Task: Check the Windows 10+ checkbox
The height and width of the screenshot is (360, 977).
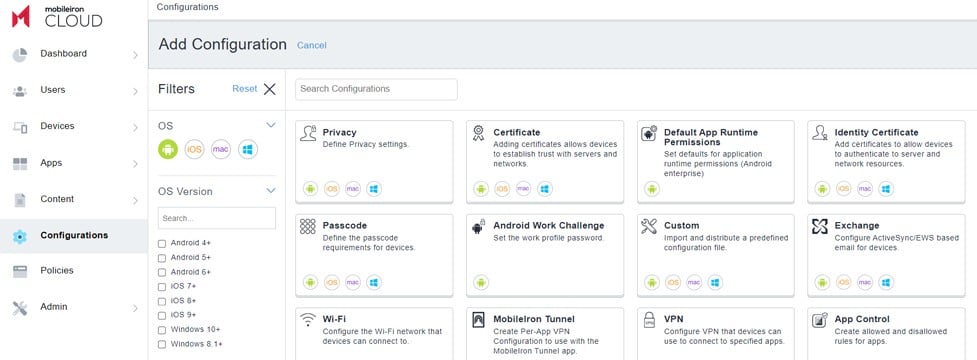Action: 162,329
